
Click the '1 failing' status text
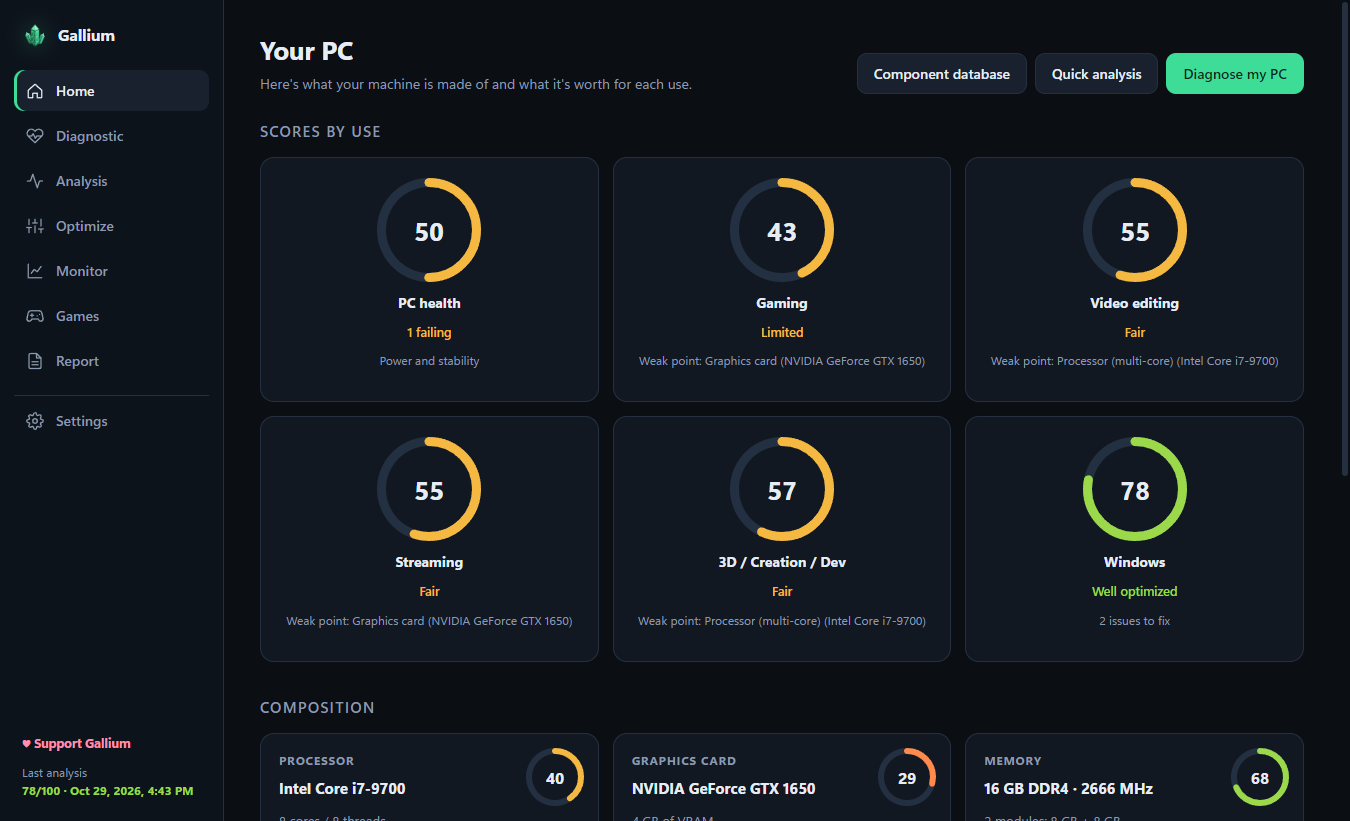tap(429, 332)
